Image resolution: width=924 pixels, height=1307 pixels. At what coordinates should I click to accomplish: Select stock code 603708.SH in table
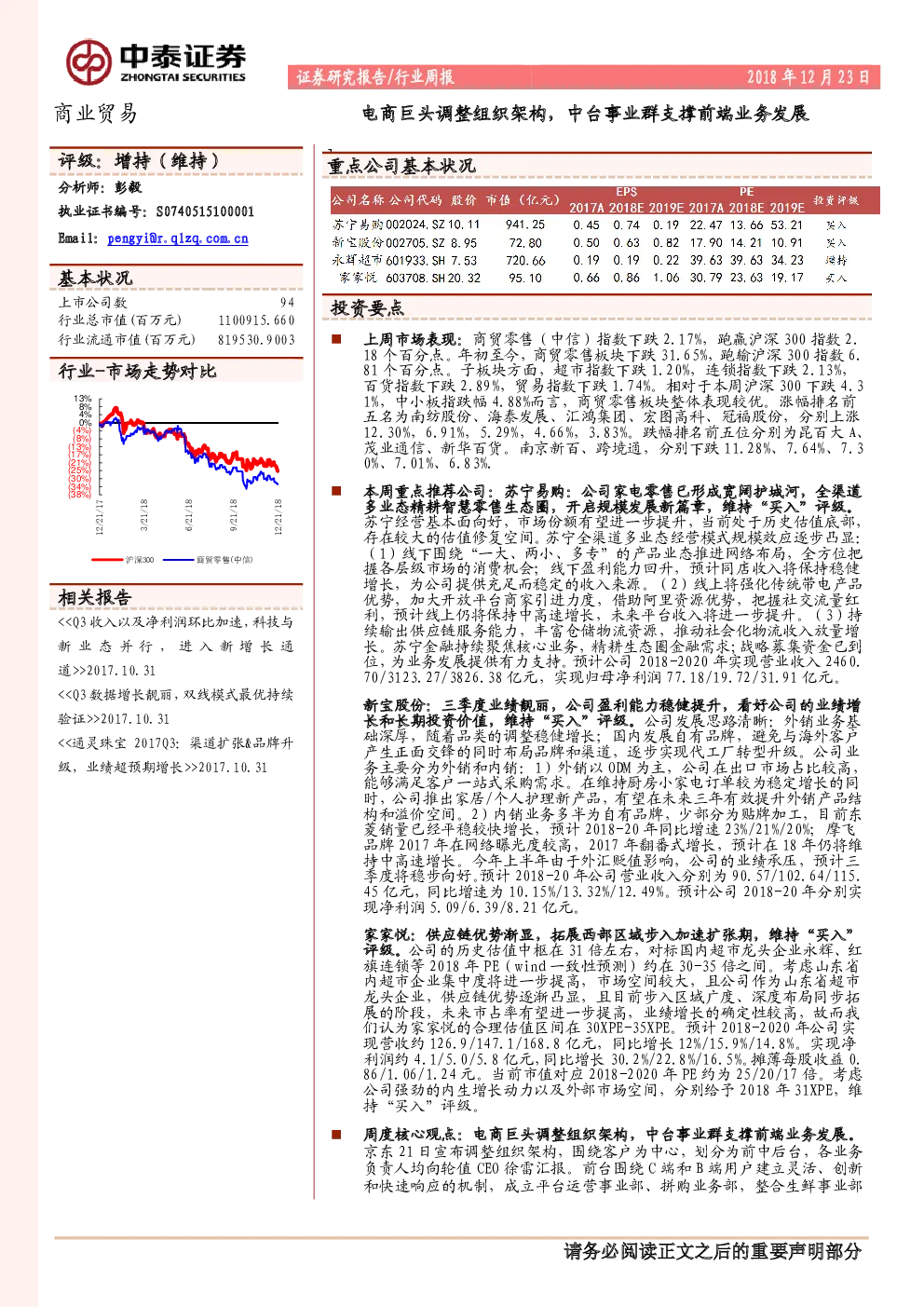pyautogui.click(x=415, y=278)
